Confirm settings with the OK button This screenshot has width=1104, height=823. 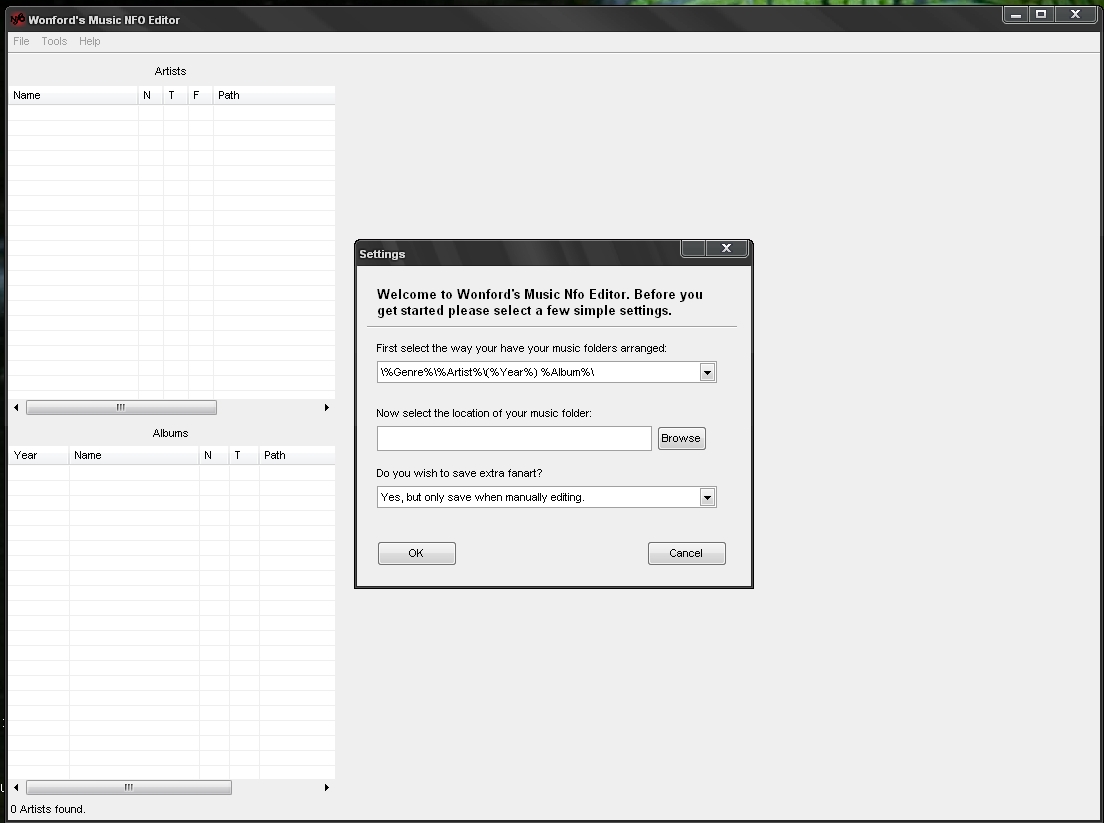tap(417, 553)
